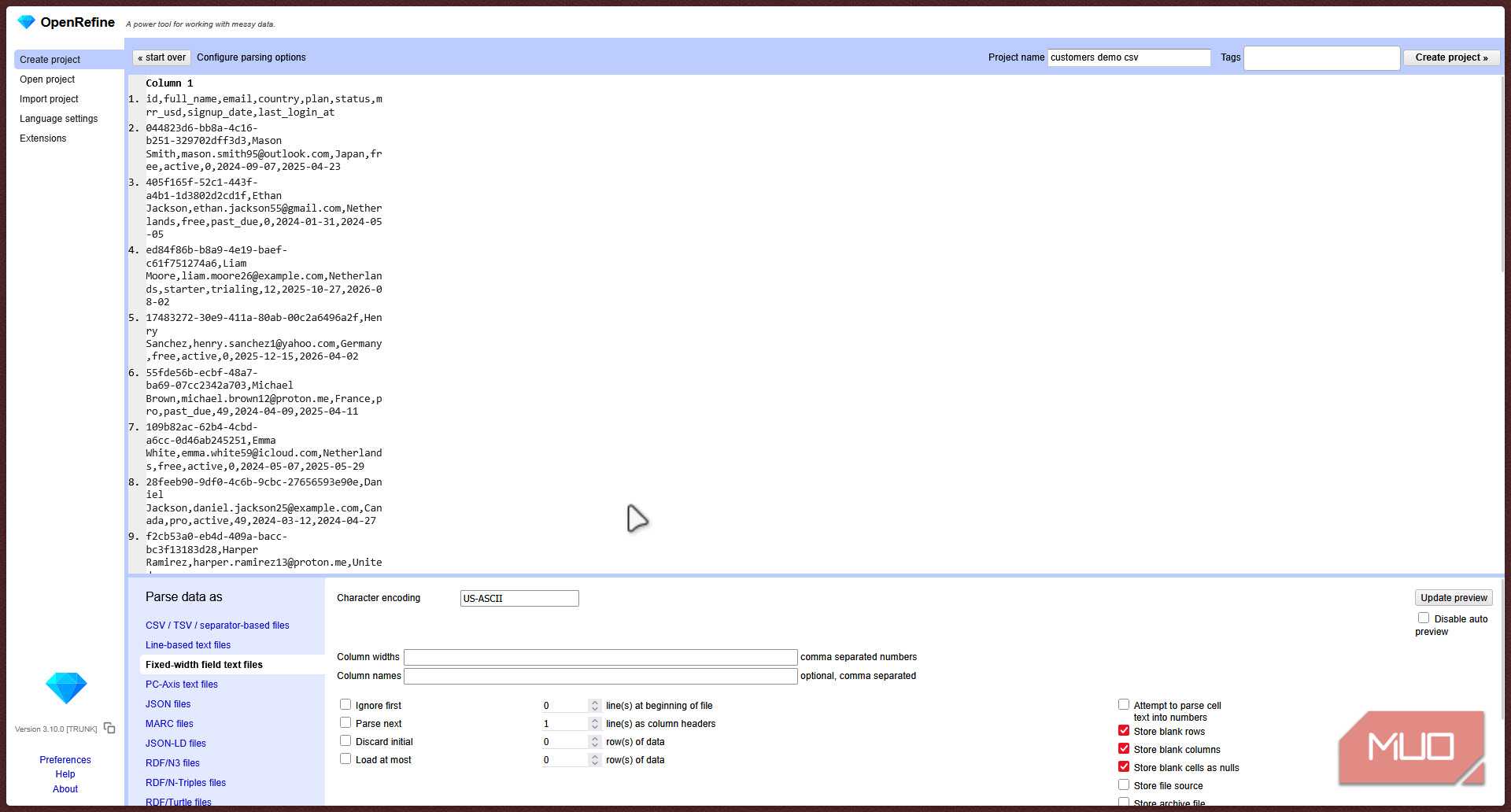This screenshot has height=812, width=1511.
Task: Click Update preview button
Action: (1454, 598)
